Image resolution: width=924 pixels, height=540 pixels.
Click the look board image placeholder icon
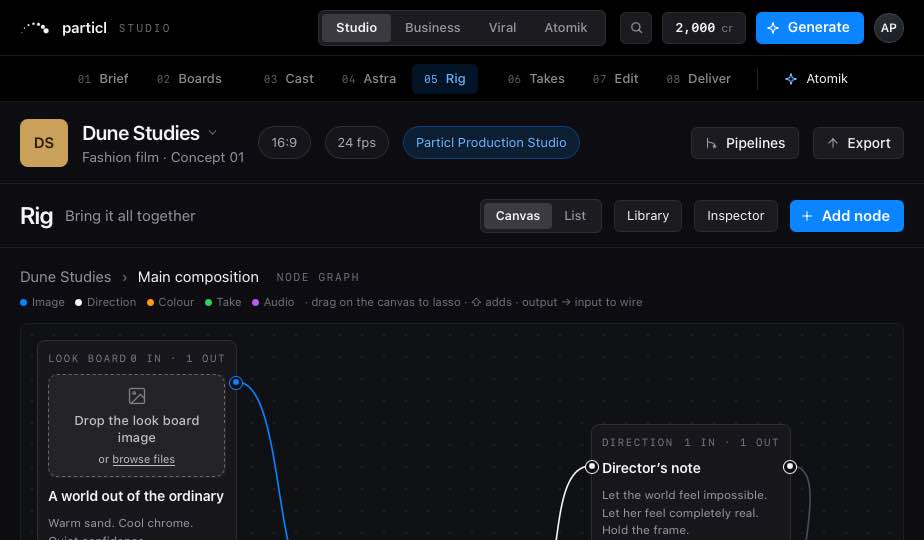point(137,396)
